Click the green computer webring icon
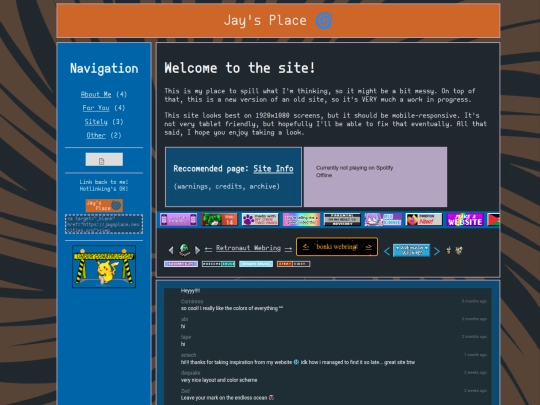 [x=184, y=250]
